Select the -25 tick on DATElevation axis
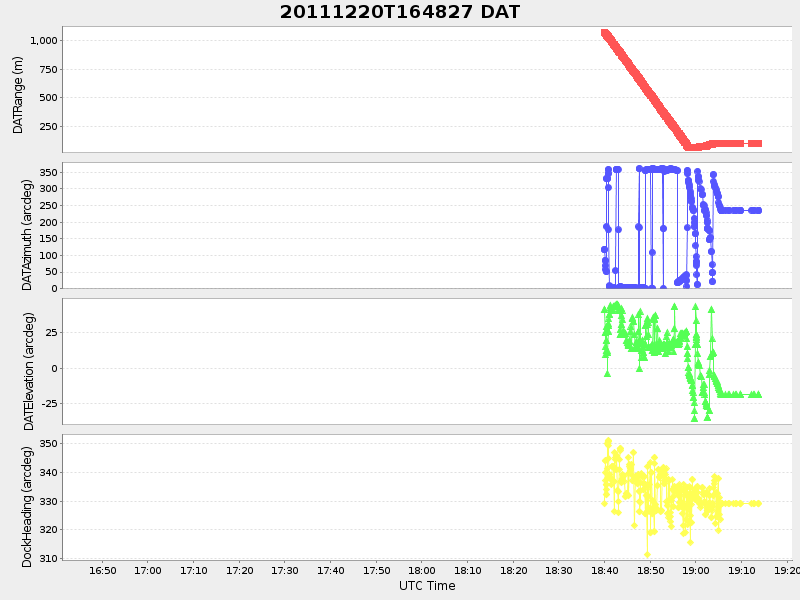 (x=47, y=404)
